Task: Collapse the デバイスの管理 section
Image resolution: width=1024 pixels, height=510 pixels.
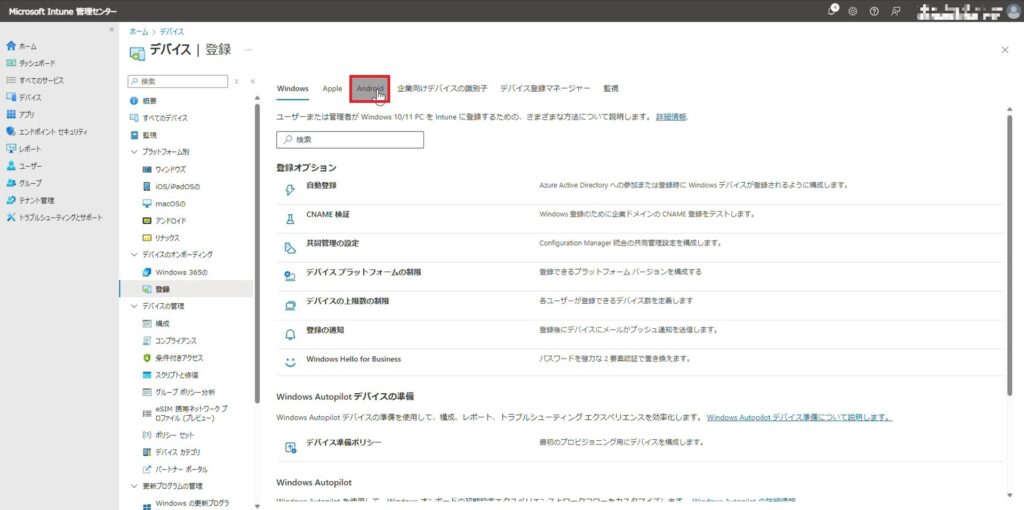Action: click(x=135, y=306)
